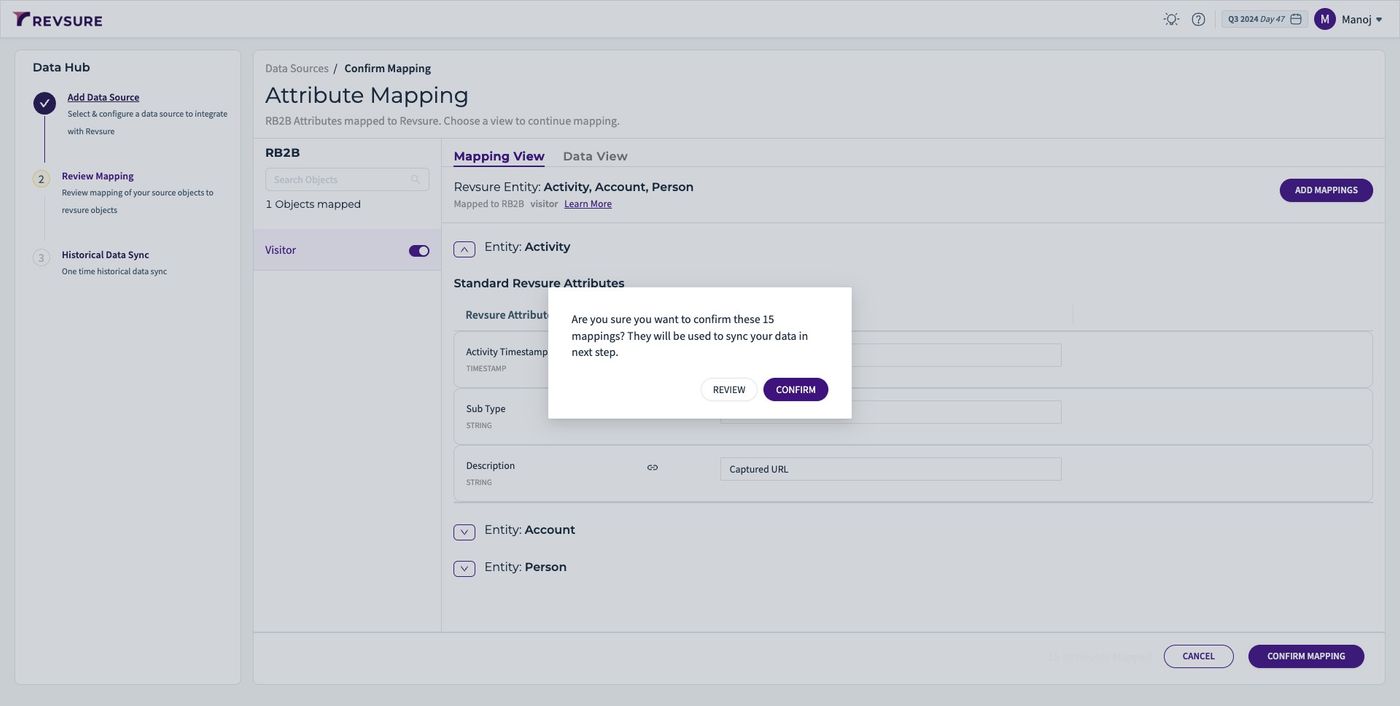Go to the Data Sources breadcrumb
The height and width of the screenshot is (706, 1400).
[297, 68]
